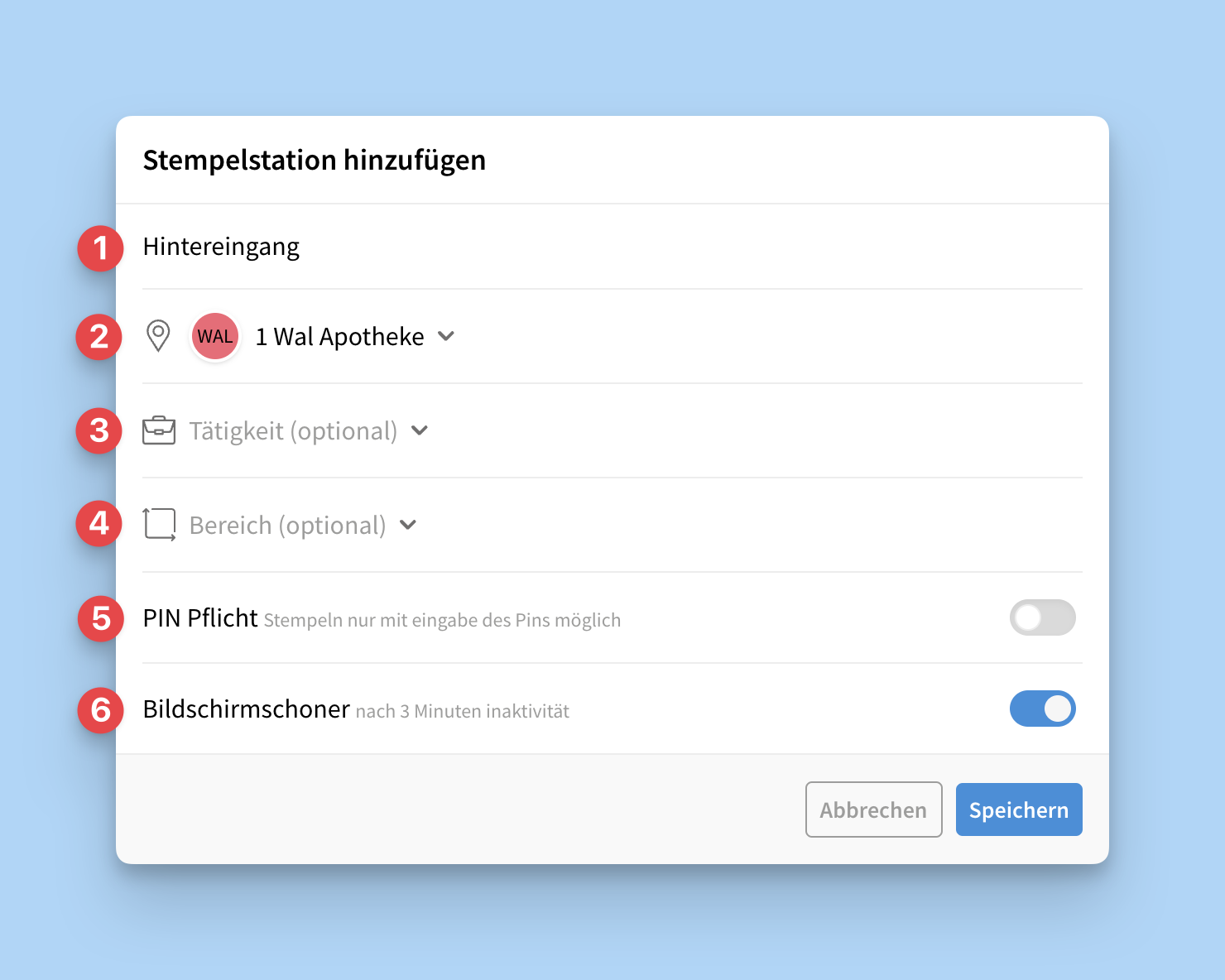The image size is (1225, 980).
Task: Expand the Tätigkeit (optional) dropdown
Action: [x=308, y=430]
